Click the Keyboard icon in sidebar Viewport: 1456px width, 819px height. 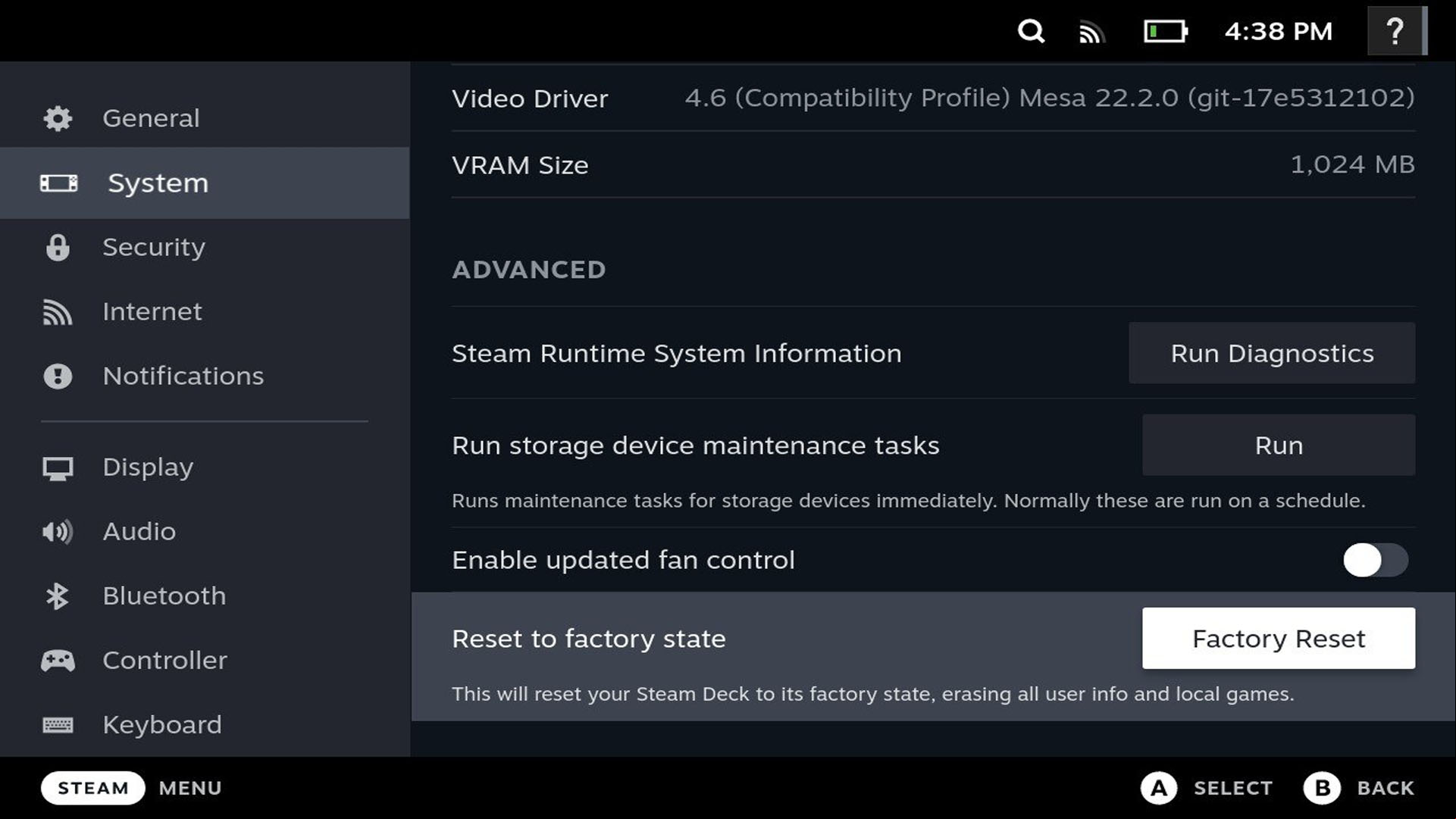[x=58, y=725]
